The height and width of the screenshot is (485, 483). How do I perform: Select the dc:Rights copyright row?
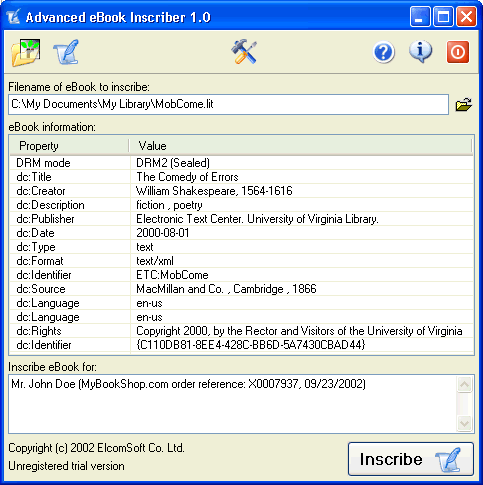point(241,331)
